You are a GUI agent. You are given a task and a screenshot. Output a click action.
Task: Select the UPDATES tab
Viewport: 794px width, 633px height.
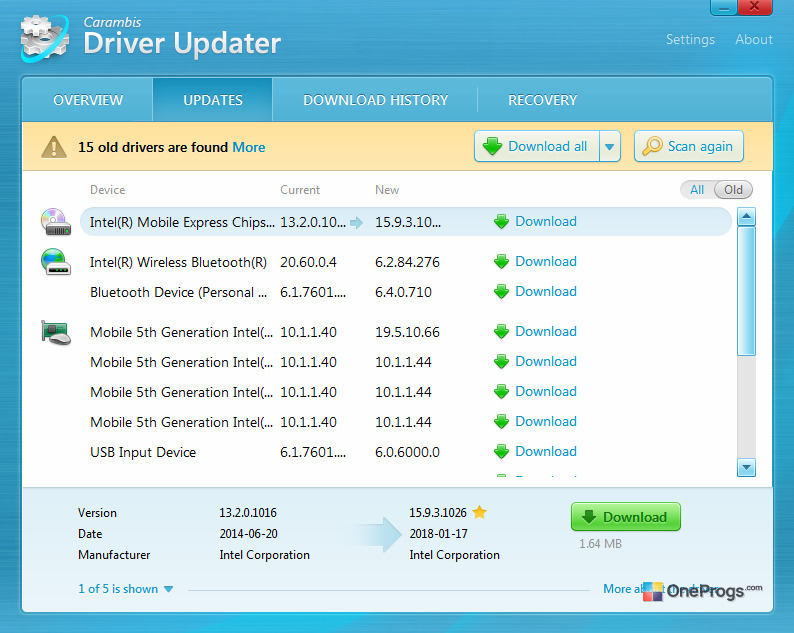(x=213, y=100)
